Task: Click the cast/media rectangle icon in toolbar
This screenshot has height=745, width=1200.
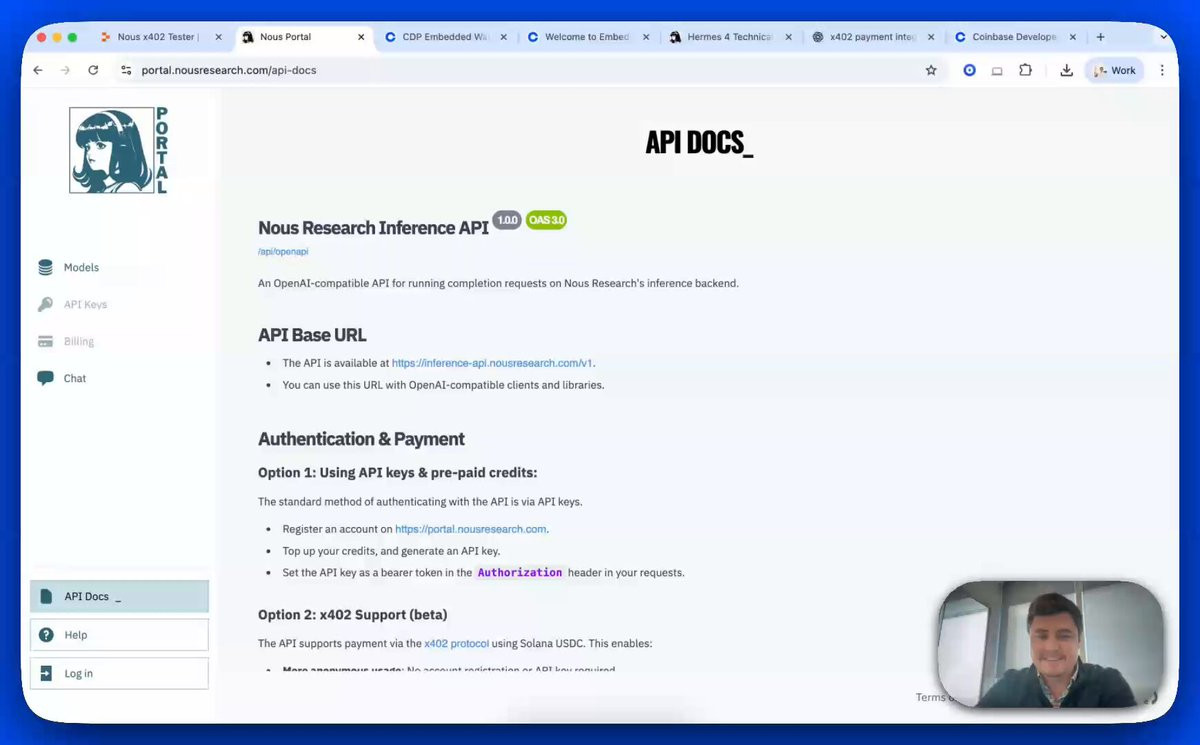Action: 997,70
